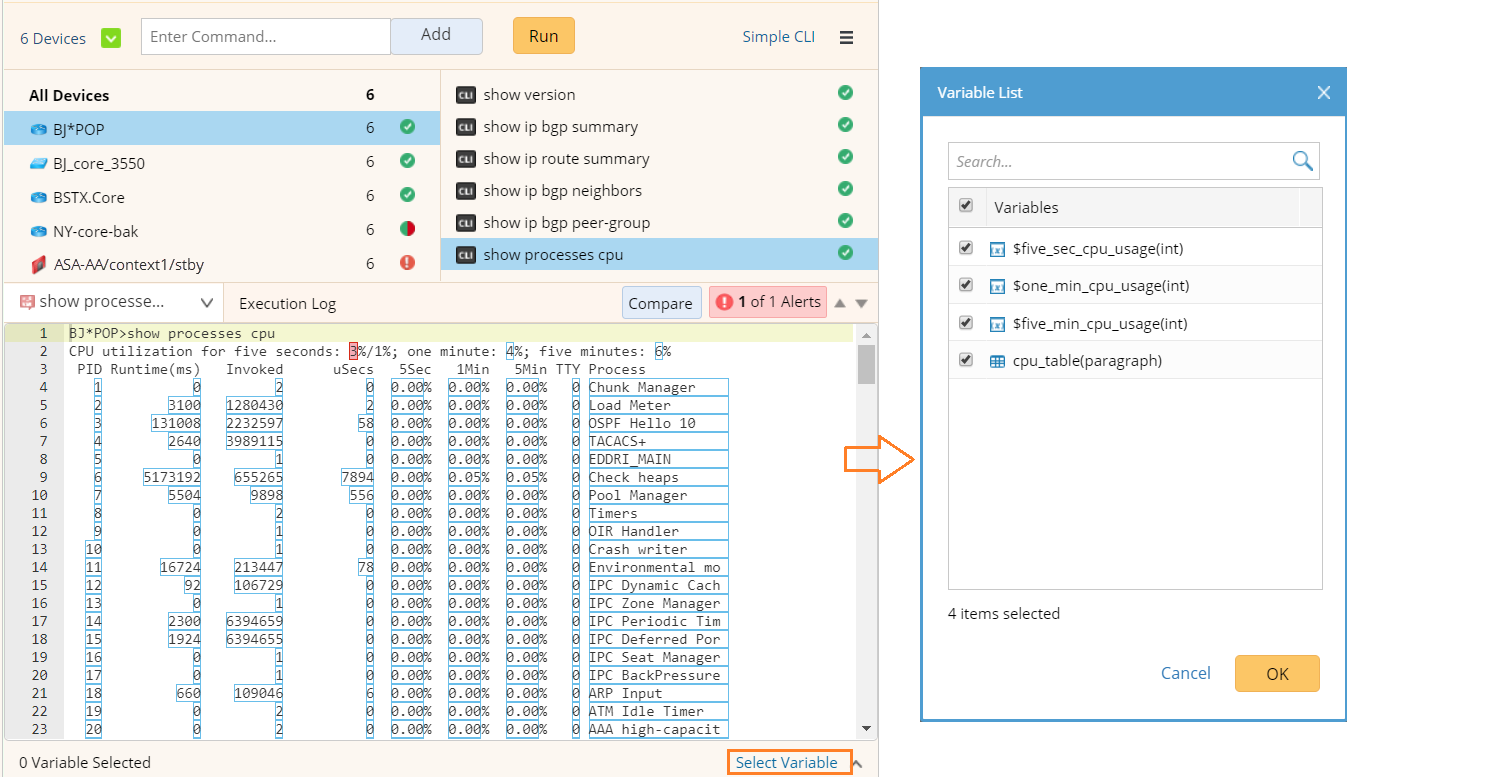Click the CLI icon next to show version

tap(465, 95)
